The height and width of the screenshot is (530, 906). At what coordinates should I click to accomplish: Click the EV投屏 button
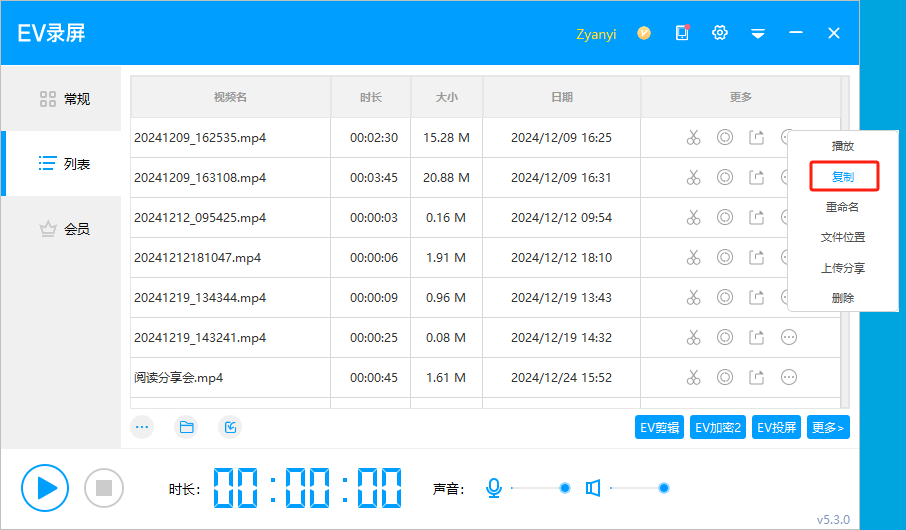click(x=777, y=428)
